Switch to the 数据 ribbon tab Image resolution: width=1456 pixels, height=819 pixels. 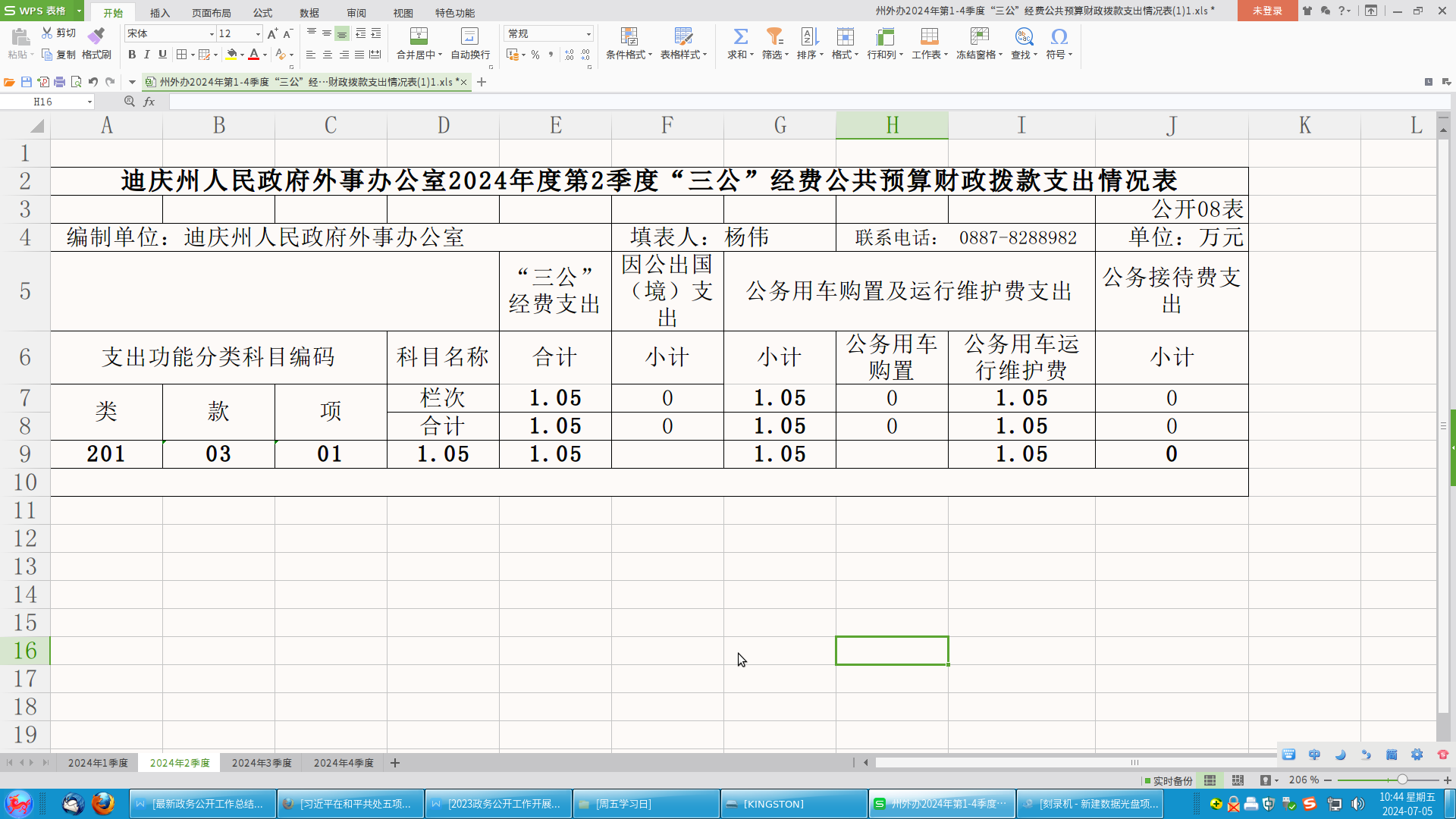tap(308, 12)
